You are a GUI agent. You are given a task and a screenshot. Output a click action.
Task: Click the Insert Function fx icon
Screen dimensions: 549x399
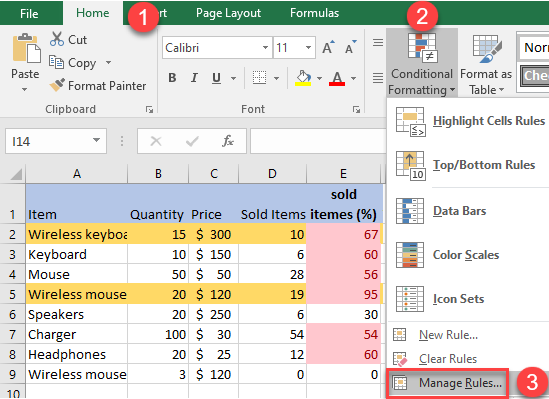[228, 141]
